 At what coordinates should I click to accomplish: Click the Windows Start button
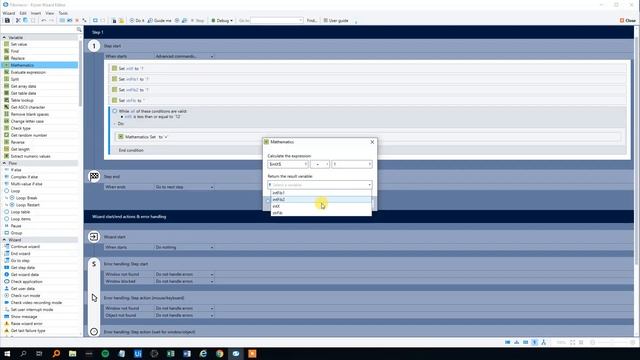(x=7, y=353)
